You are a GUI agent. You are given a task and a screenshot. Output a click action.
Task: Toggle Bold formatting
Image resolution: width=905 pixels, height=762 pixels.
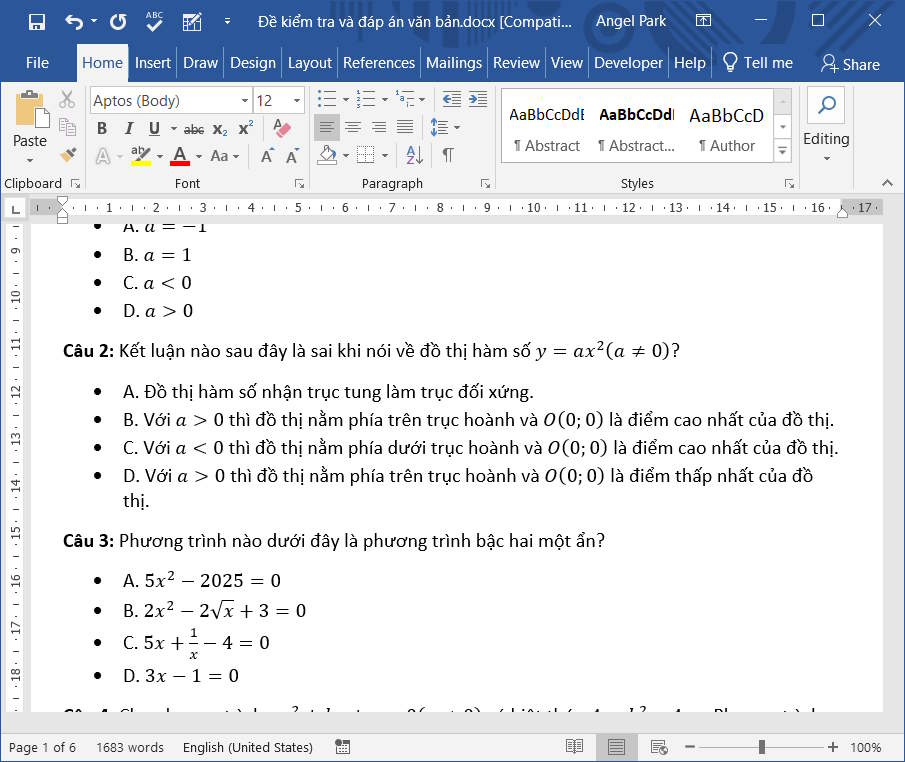[101, 129]
